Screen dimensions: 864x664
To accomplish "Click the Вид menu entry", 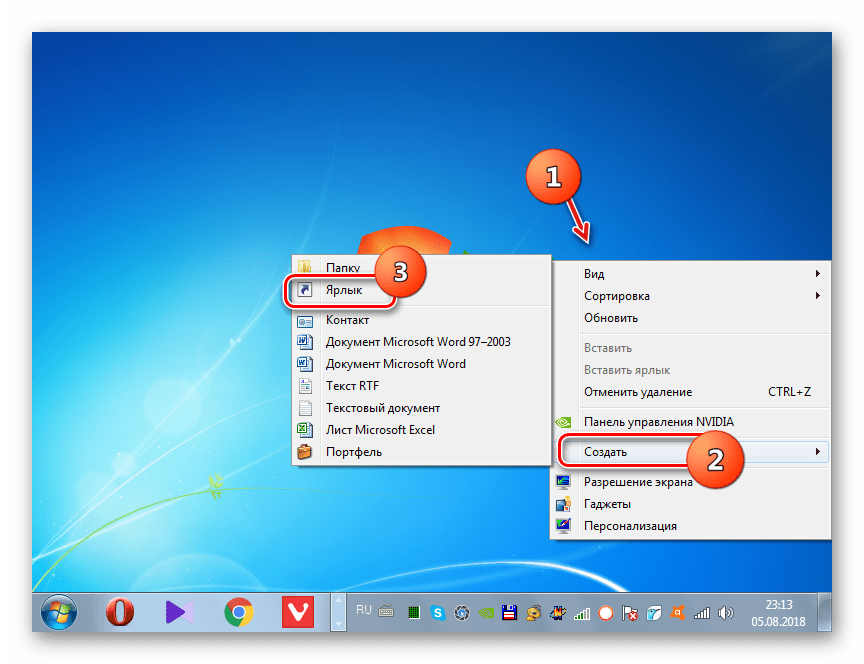I will click(690, 273).
